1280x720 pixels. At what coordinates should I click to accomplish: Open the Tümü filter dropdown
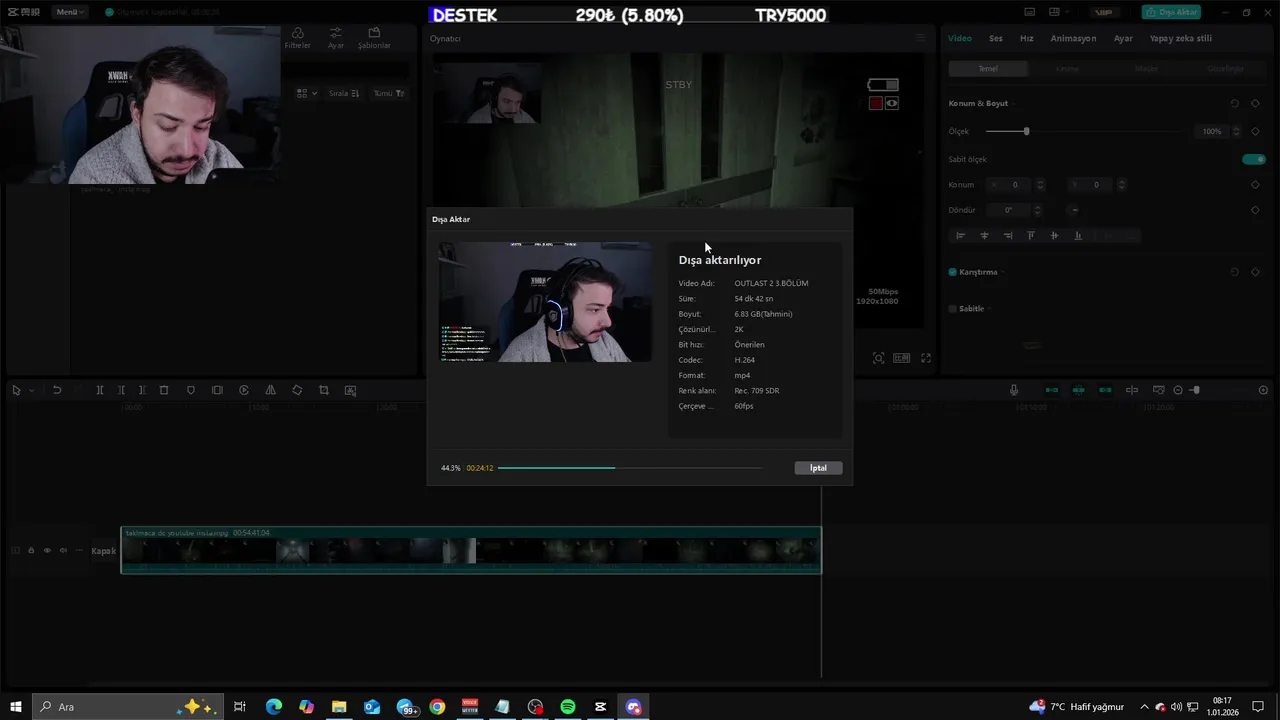tap(389, 93)
